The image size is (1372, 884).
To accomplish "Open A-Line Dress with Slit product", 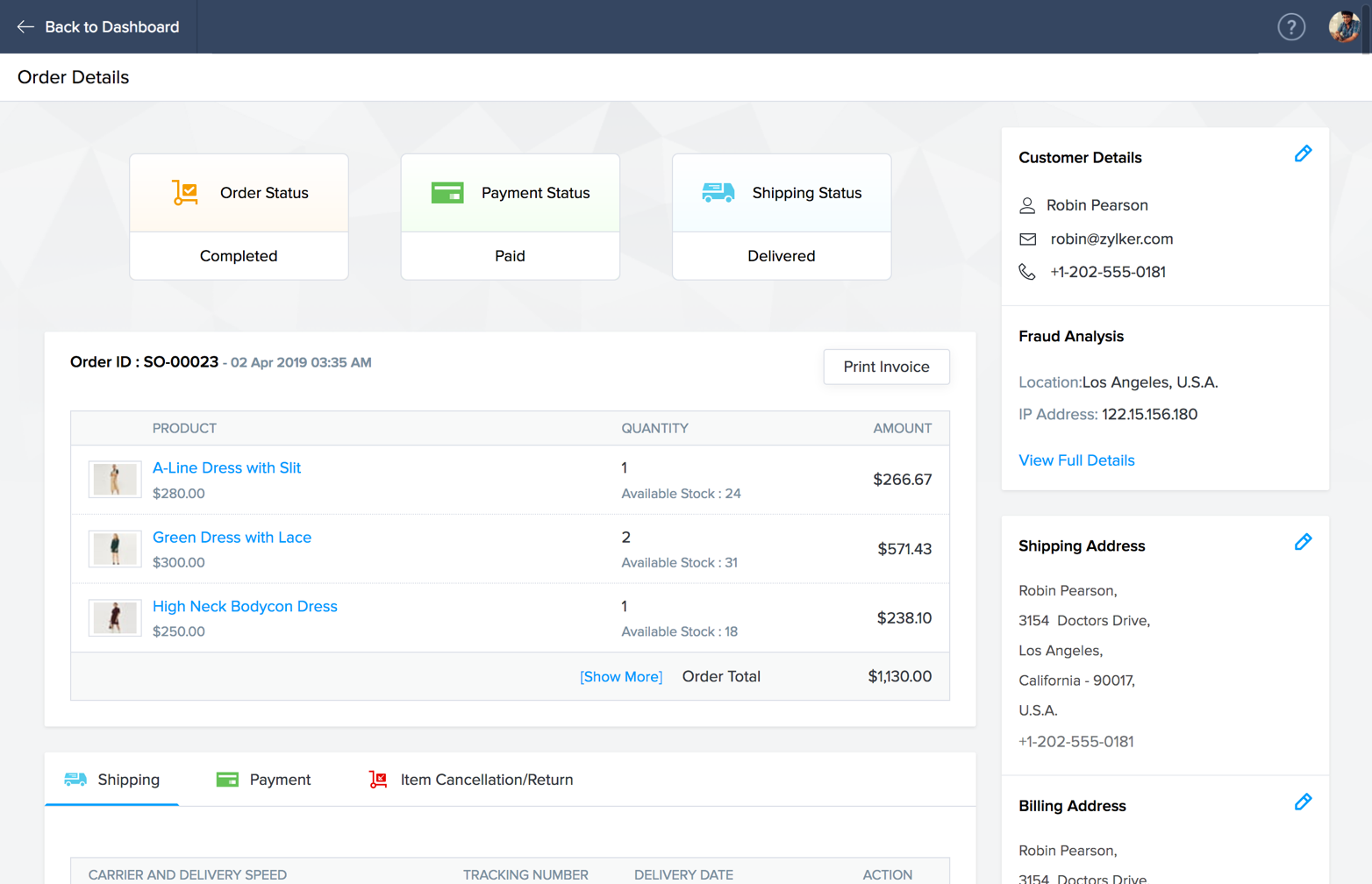I will 226,468.
